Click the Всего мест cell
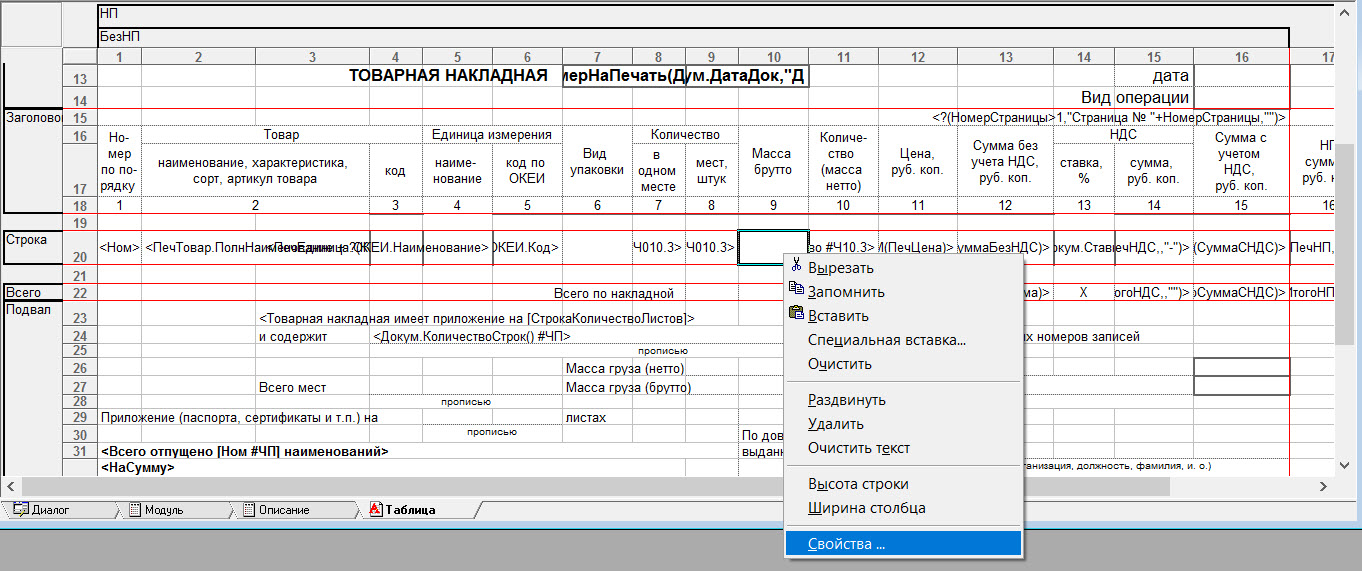1362x571 pixels. [292, 387]
